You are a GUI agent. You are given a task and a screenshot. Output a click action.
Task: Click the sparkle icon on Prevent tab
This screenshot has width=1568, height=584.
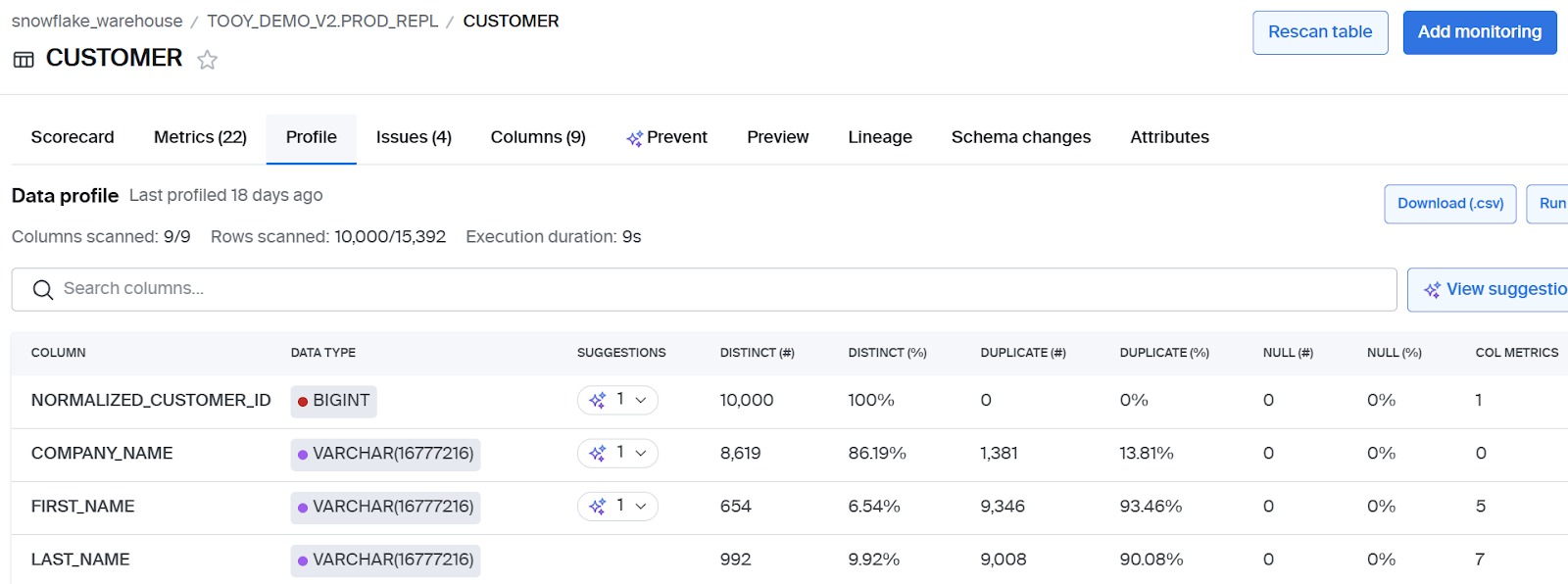pos(634,138)
